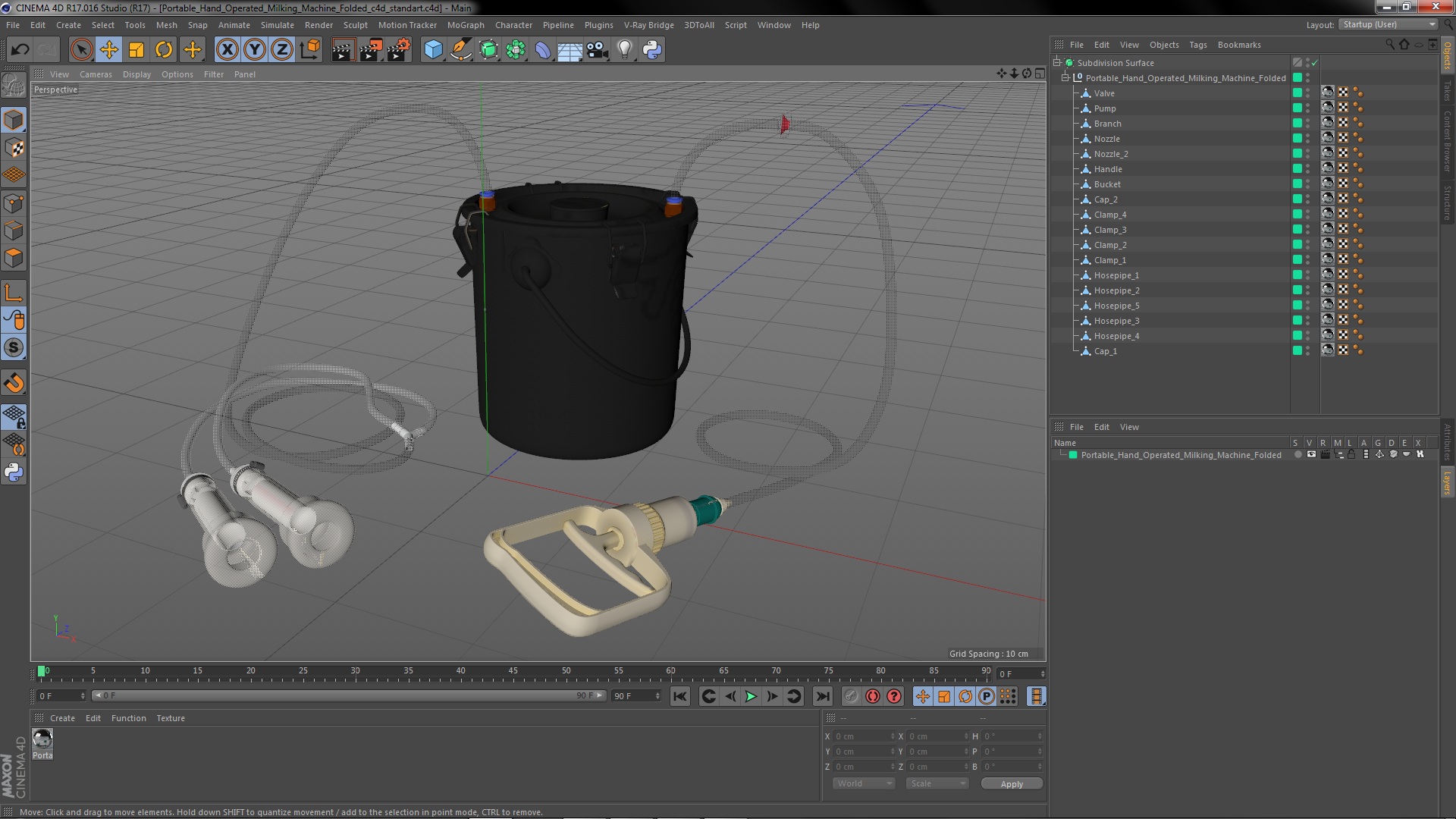Toggle Subdivision Surface enable checkmark

(1315, 63)
